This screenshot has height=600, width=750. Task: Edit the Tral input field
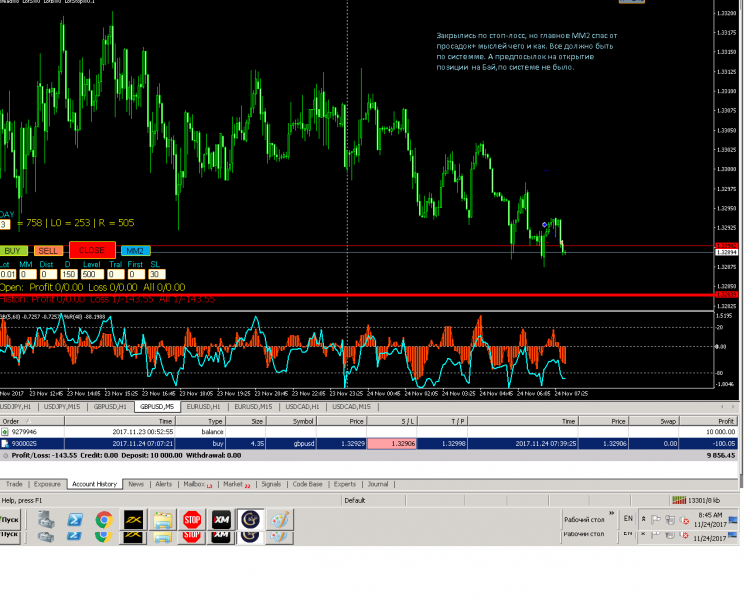115,274
